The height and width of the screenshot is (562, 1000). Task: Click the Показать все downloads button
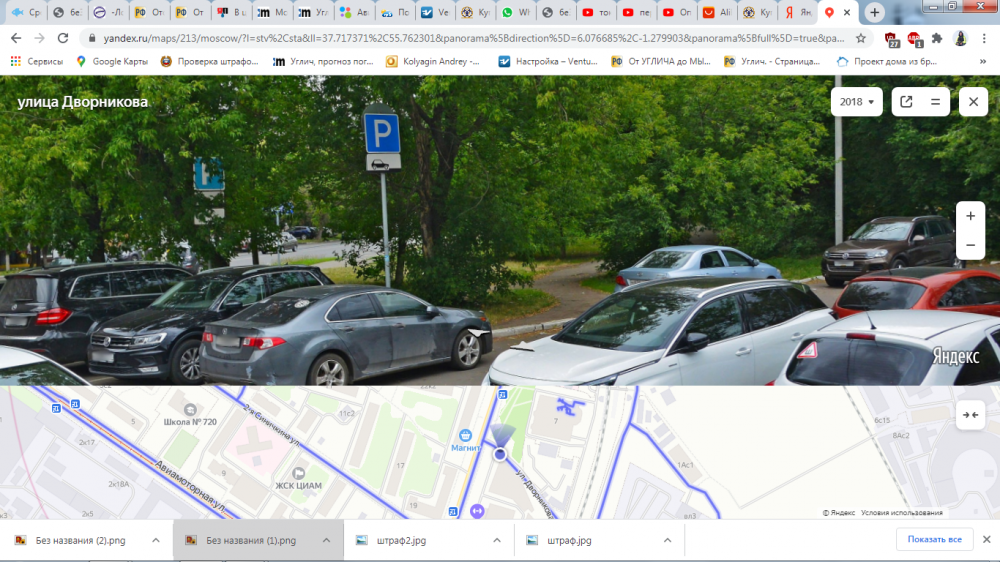[934, 540]
